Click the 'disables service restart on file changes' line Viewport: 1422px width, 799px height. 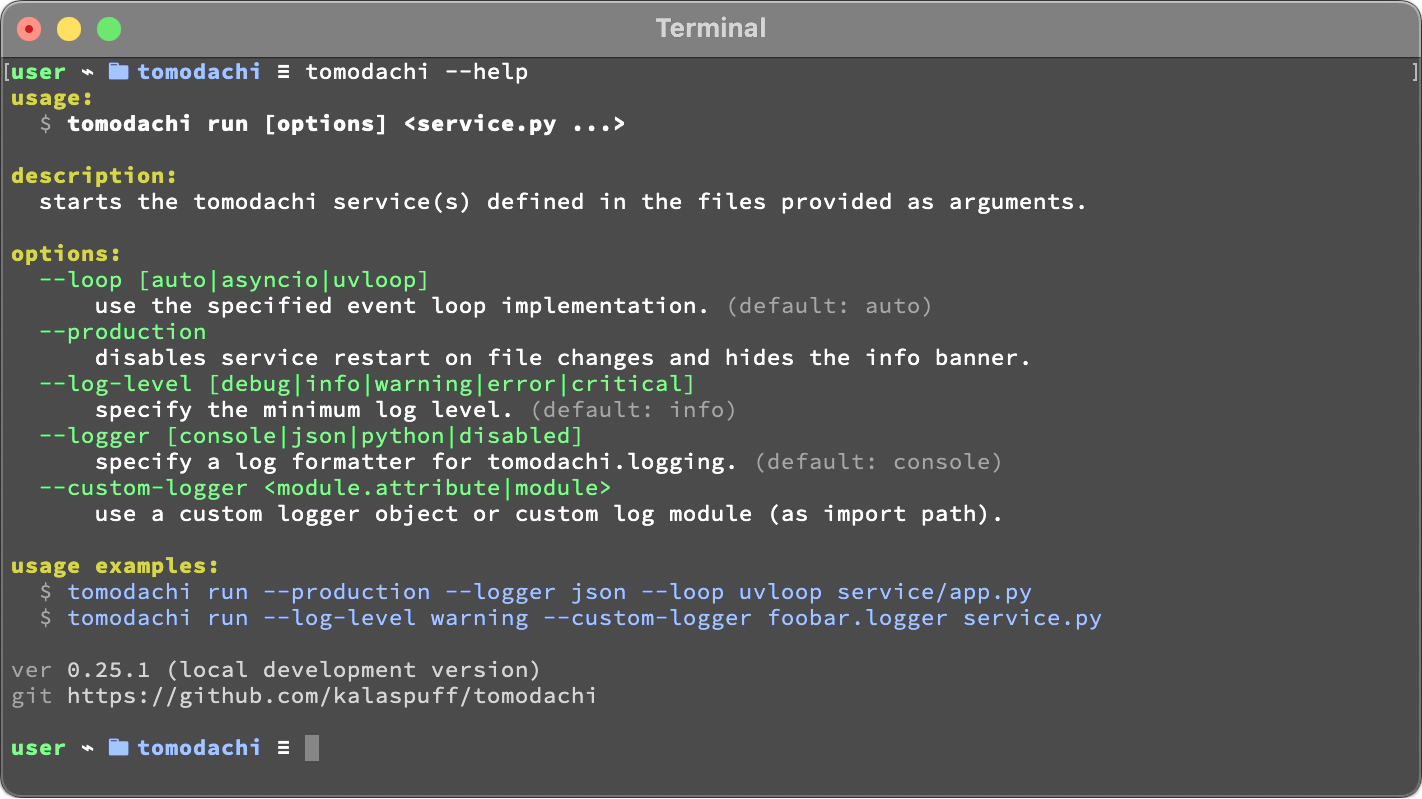(x=563, y=358)
